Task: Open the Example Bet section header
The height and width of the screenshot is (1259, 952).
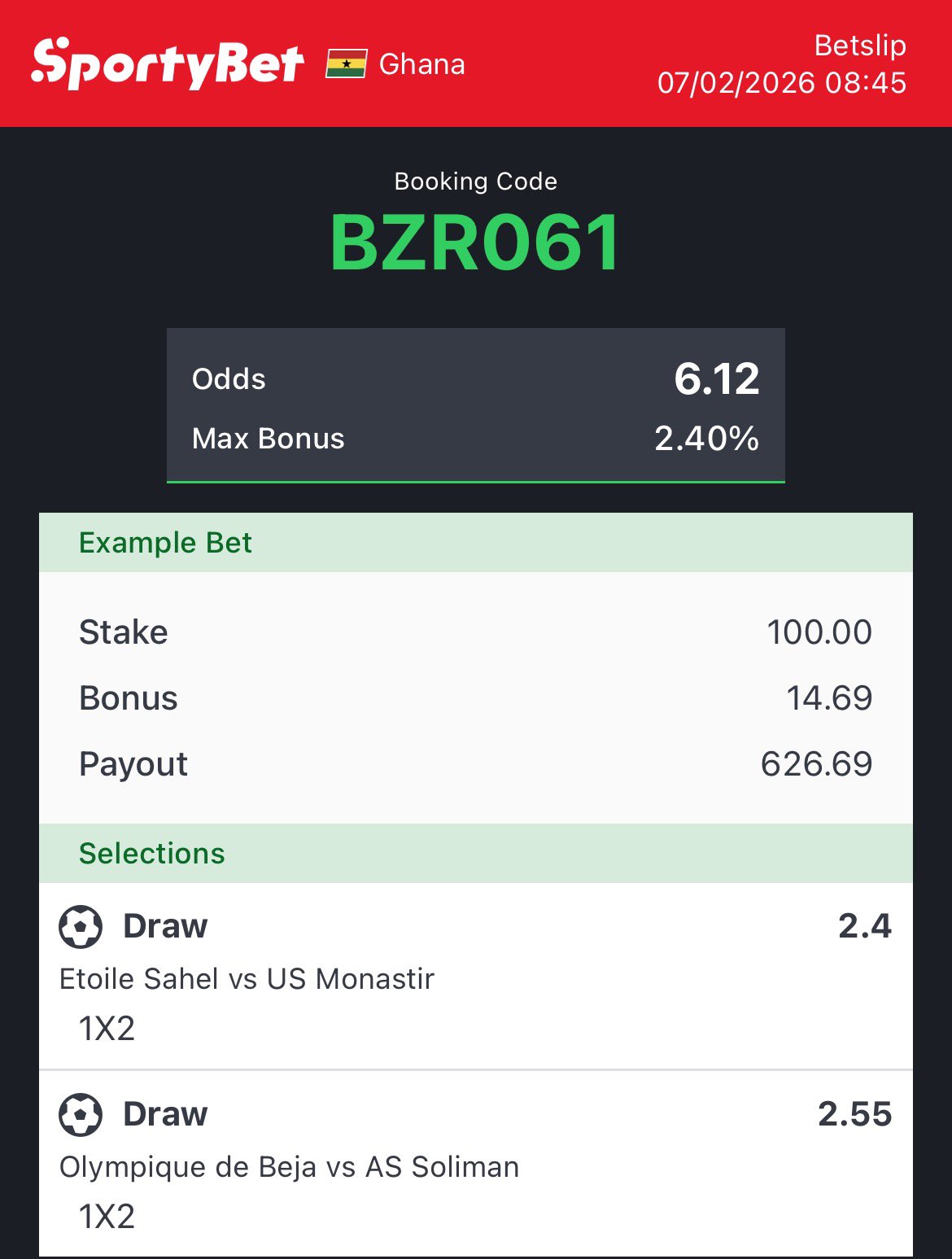Action: point(165,543)
